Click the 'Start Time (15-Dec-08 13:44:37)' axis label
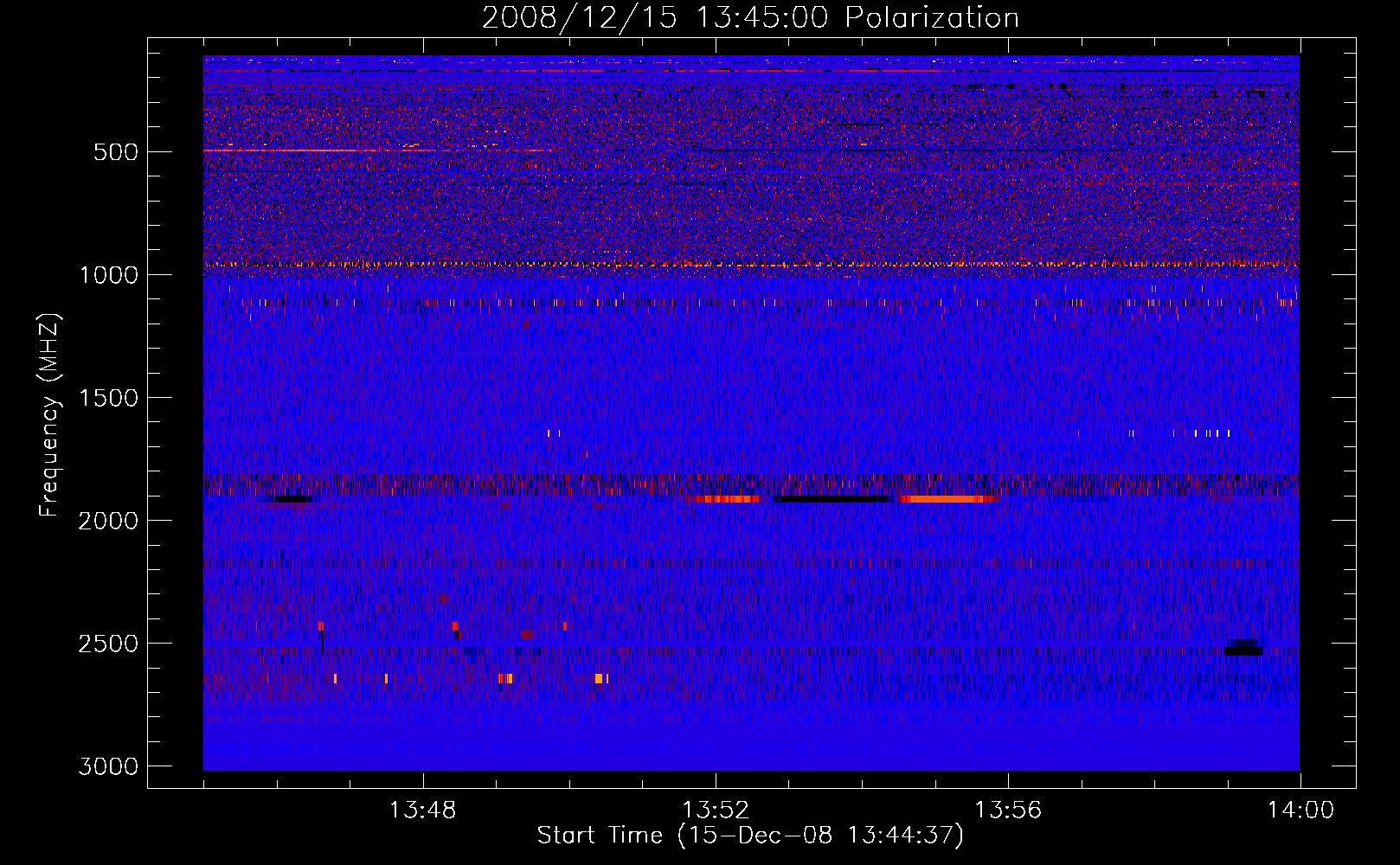The width and height of the screenshot is (1400, 865). [750, 836]
